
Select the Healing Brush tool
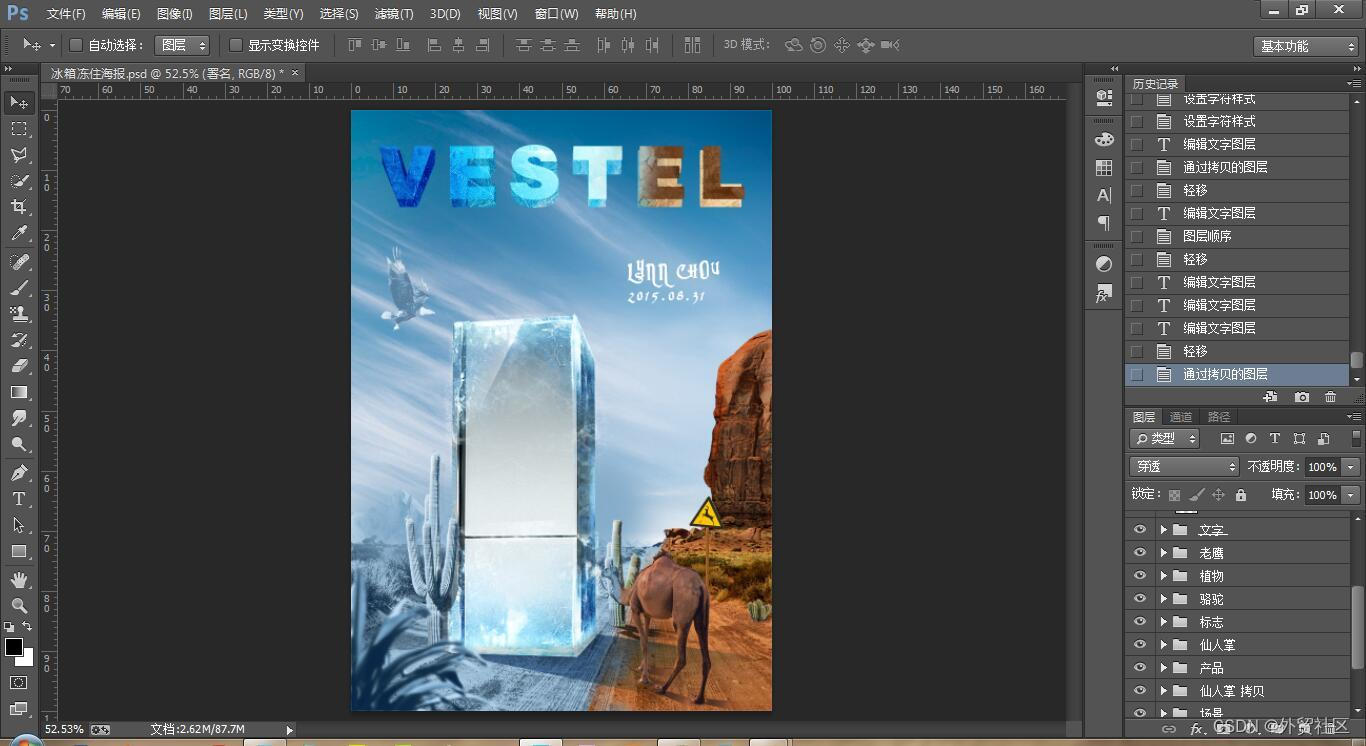[x=19, y=262]
